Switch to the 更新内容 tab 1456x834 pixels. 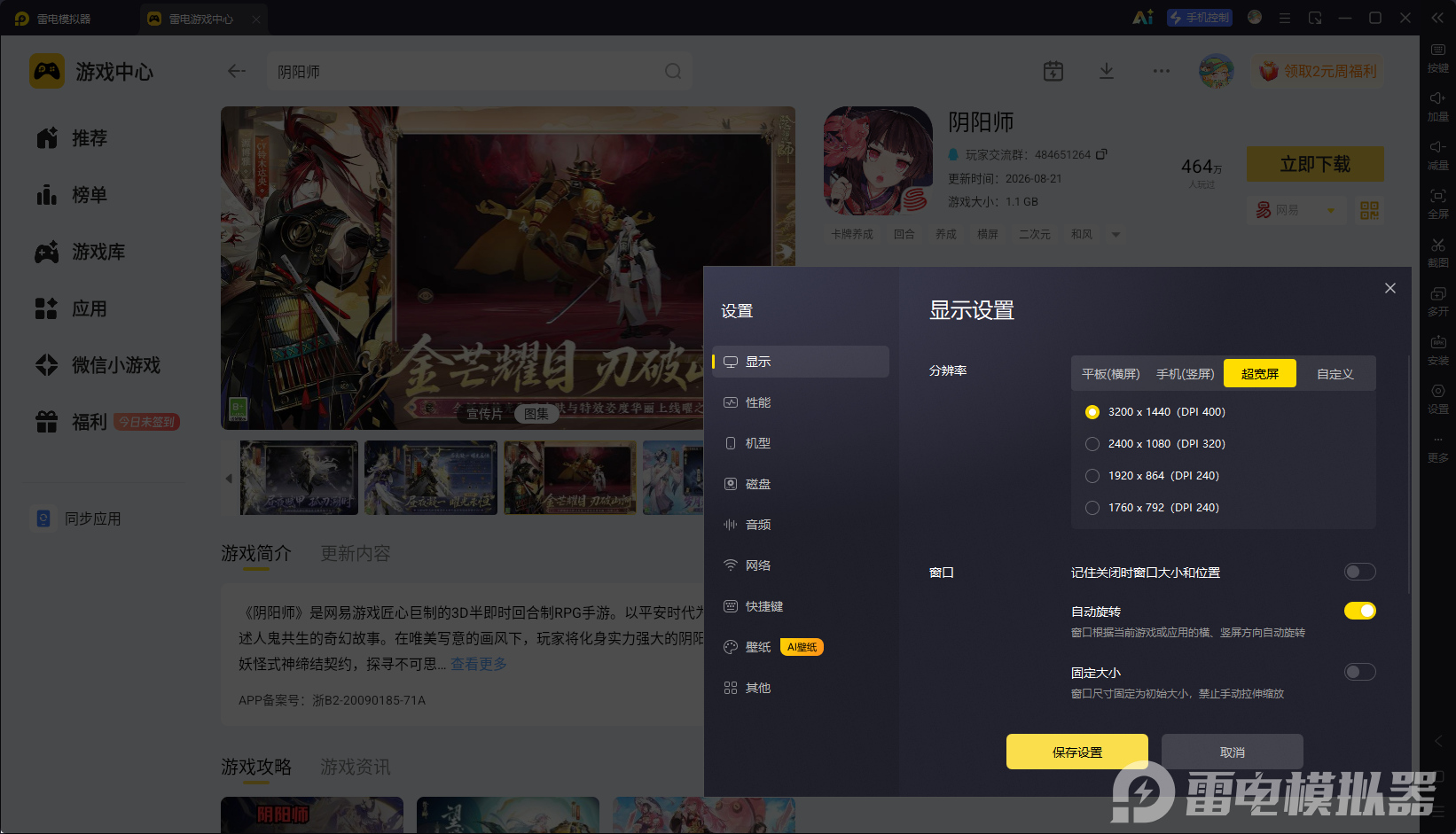[356, 553]
